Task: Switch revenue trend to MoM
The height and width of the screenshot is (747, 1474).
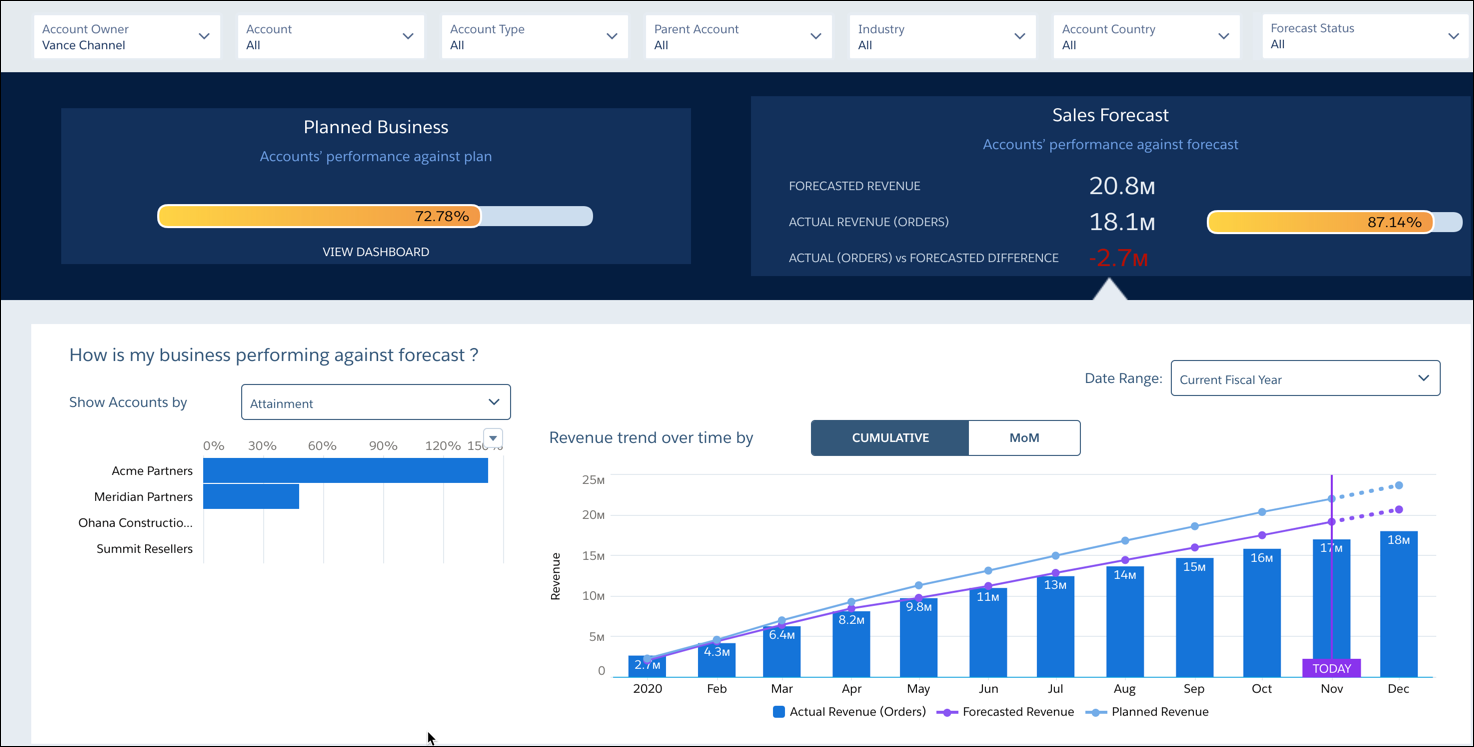Action: coord(1024,438)
